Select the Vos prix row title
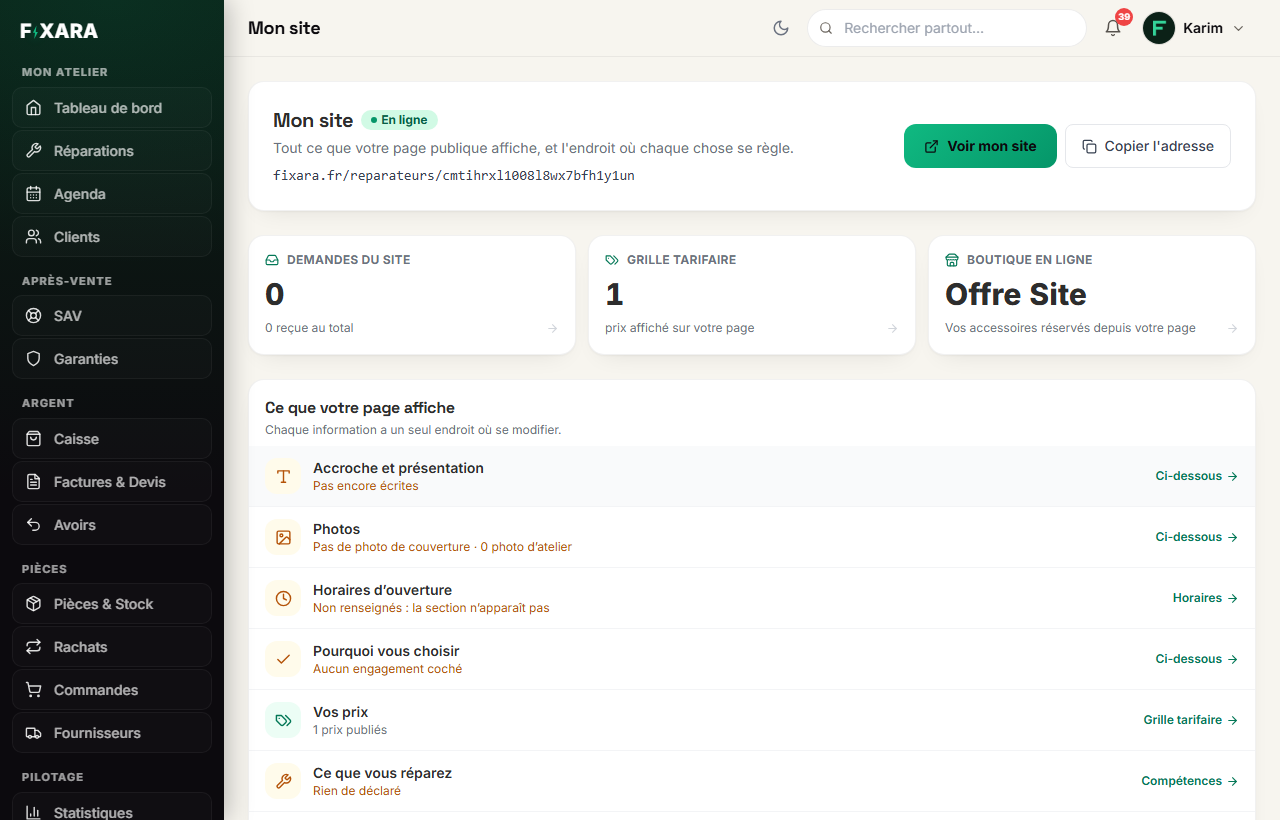Image resolution: width=1280 pixels, height=820 pixels. click(x=341, y=712)
